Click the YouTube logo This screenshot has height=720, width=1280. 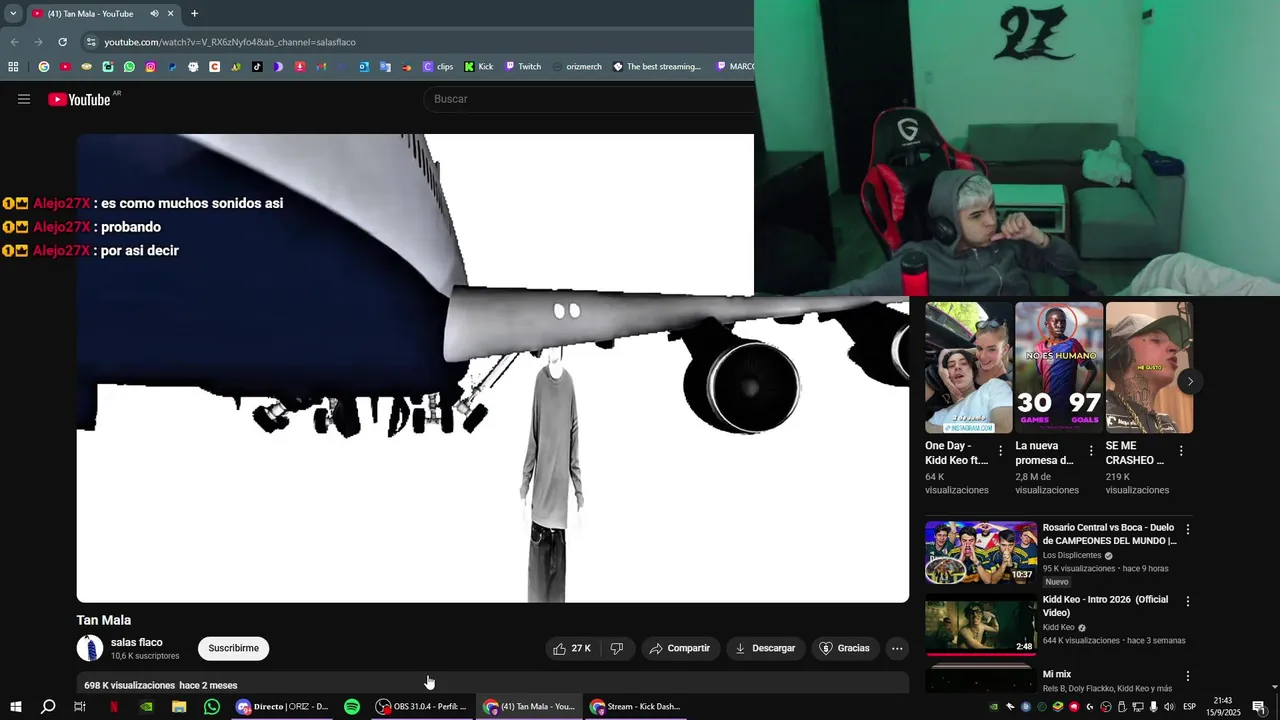79,99
